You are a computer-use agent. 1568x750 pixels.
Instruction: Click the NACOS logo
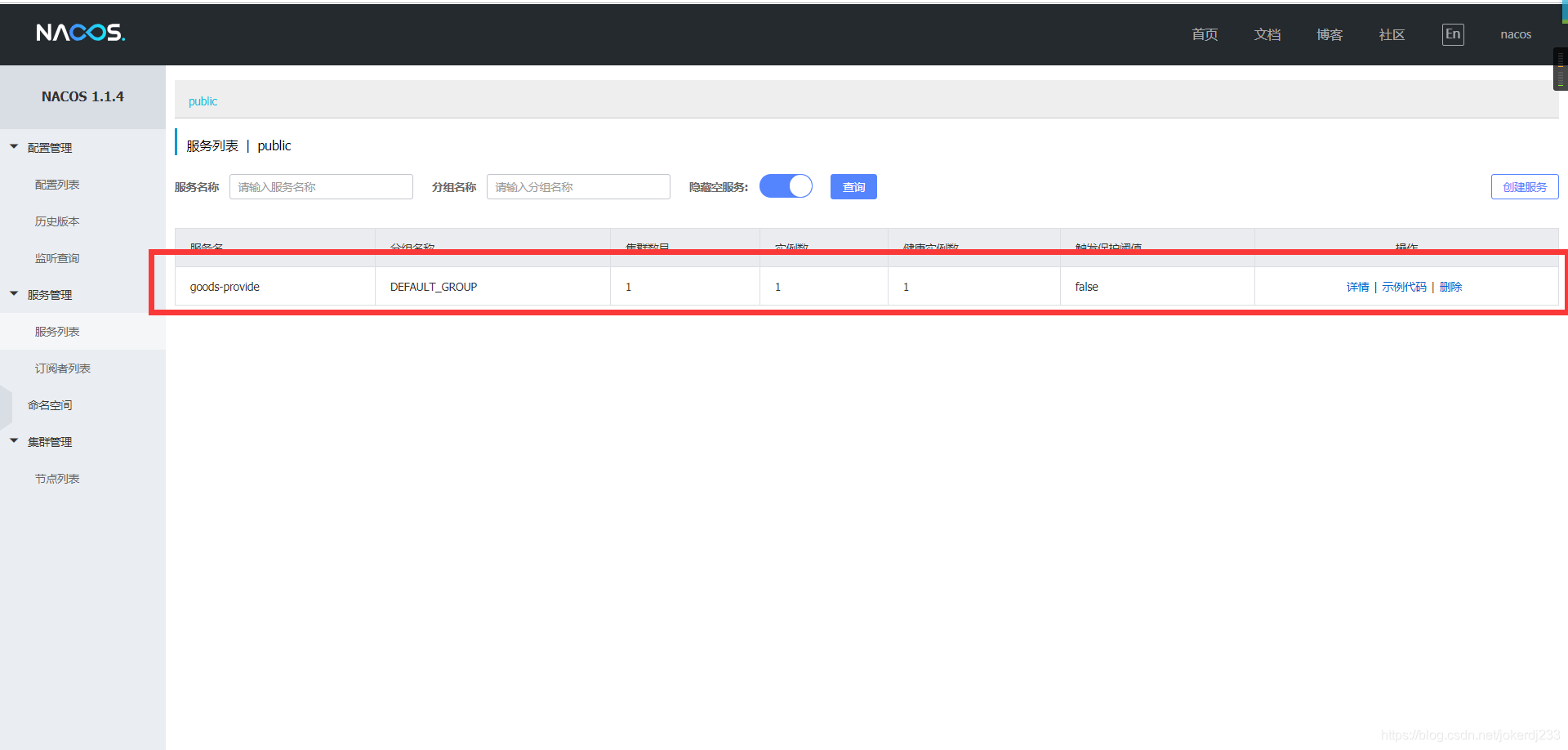pyautogui.click(x=80, y=33)
